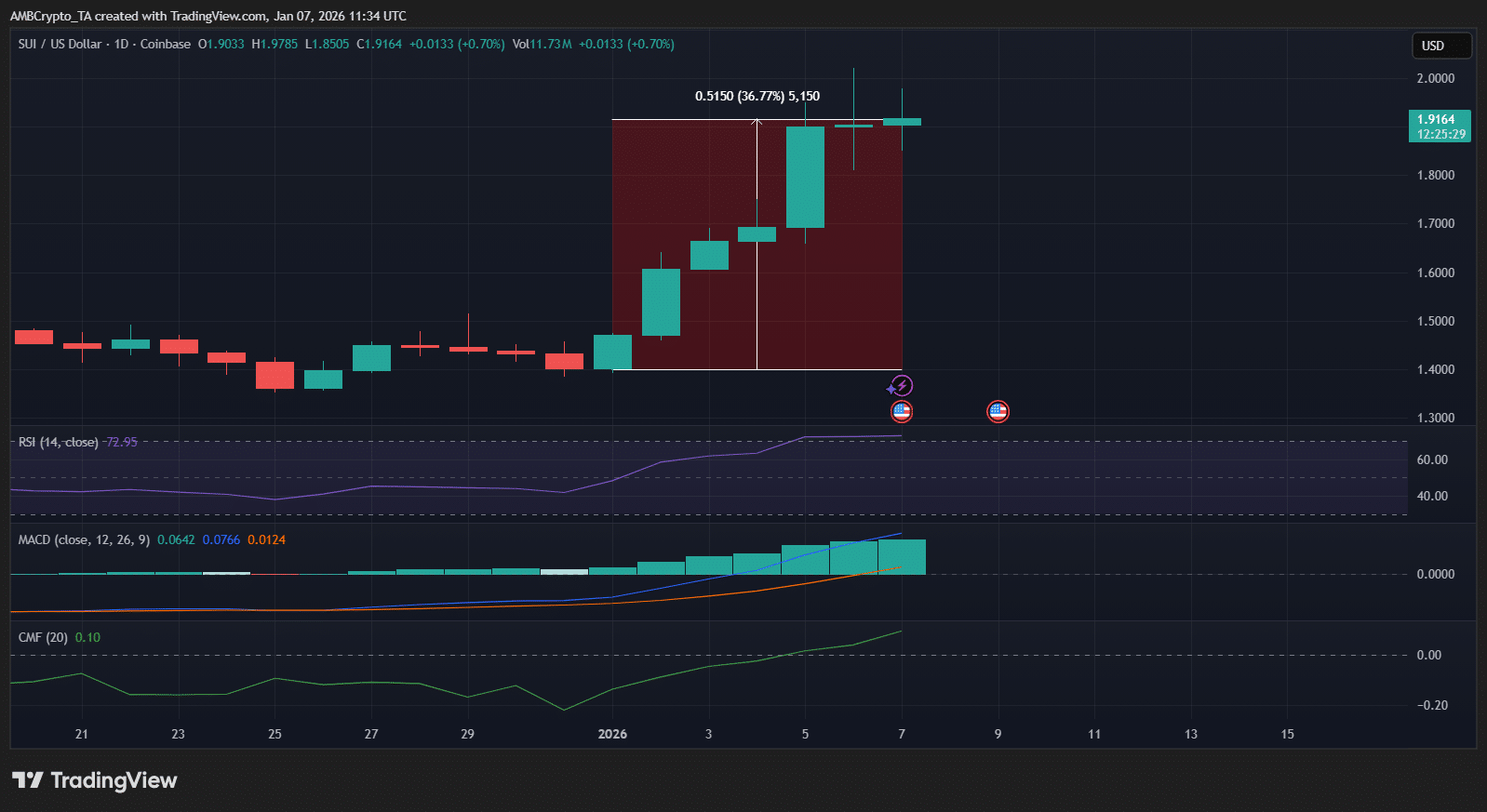This screenshot has height=812, width=1487.
Task: Click the 2.0000 price scale level
Action: click(1435, 78)
